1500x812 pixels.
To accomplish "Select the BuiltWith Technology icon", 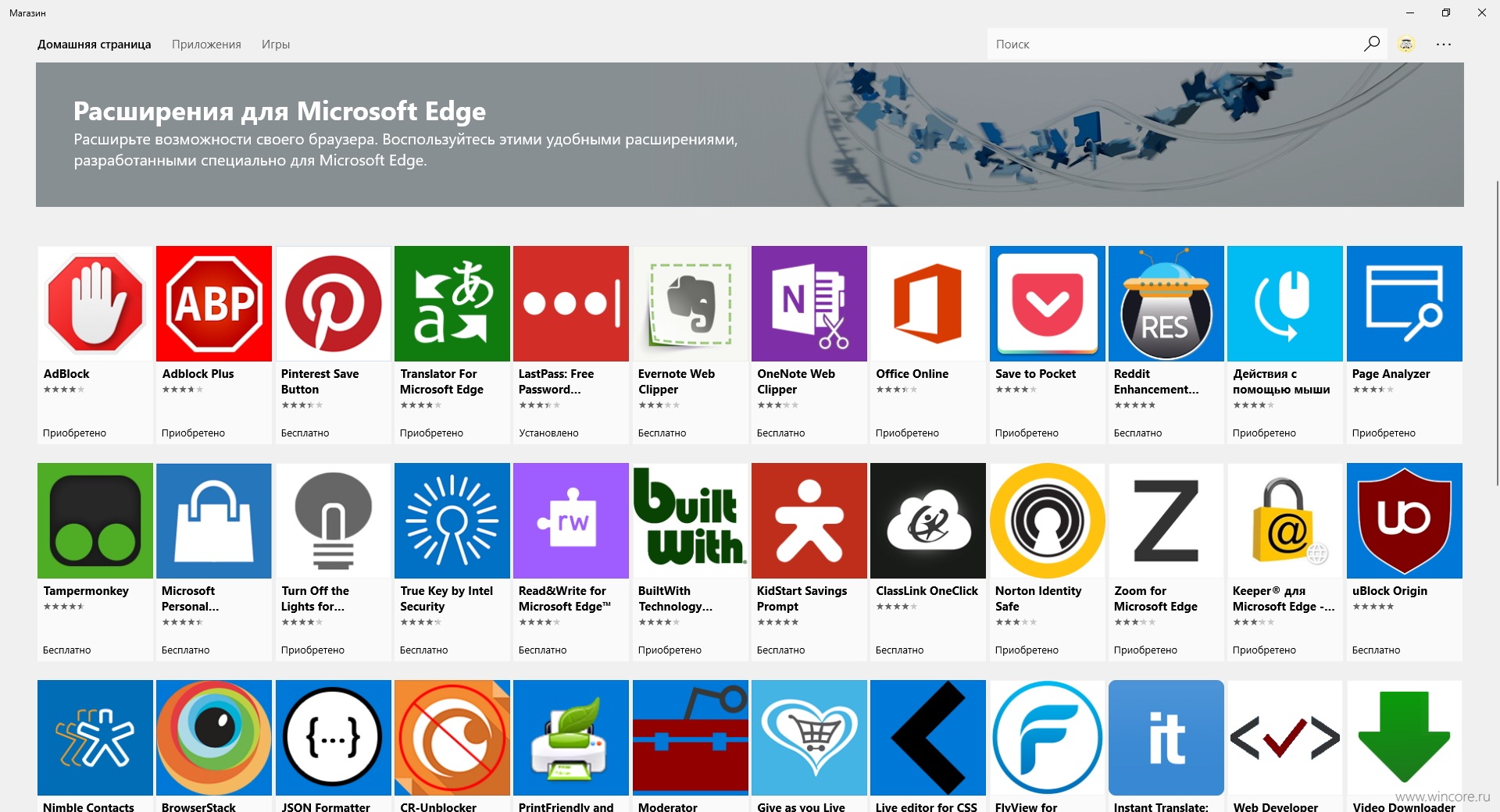I will [691, 521].
